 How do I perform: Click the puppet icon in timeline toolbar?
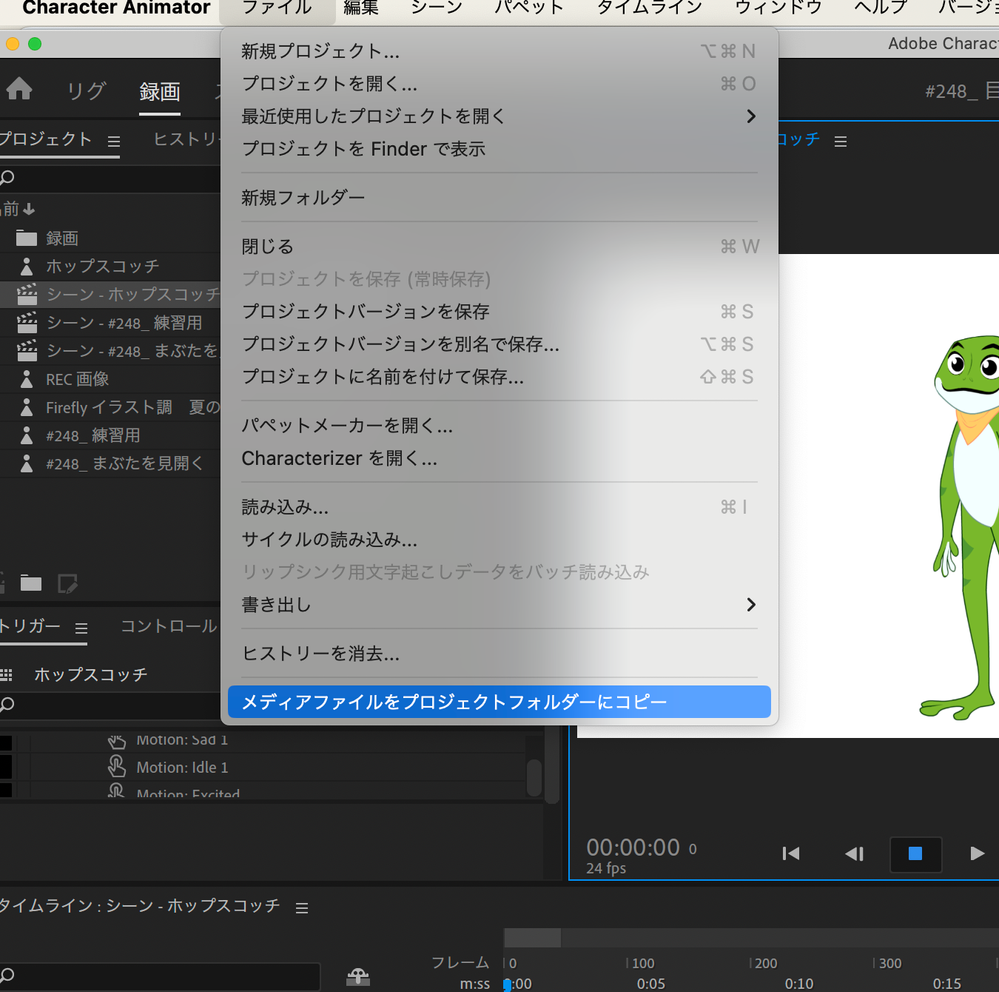(x=358, y=976)
